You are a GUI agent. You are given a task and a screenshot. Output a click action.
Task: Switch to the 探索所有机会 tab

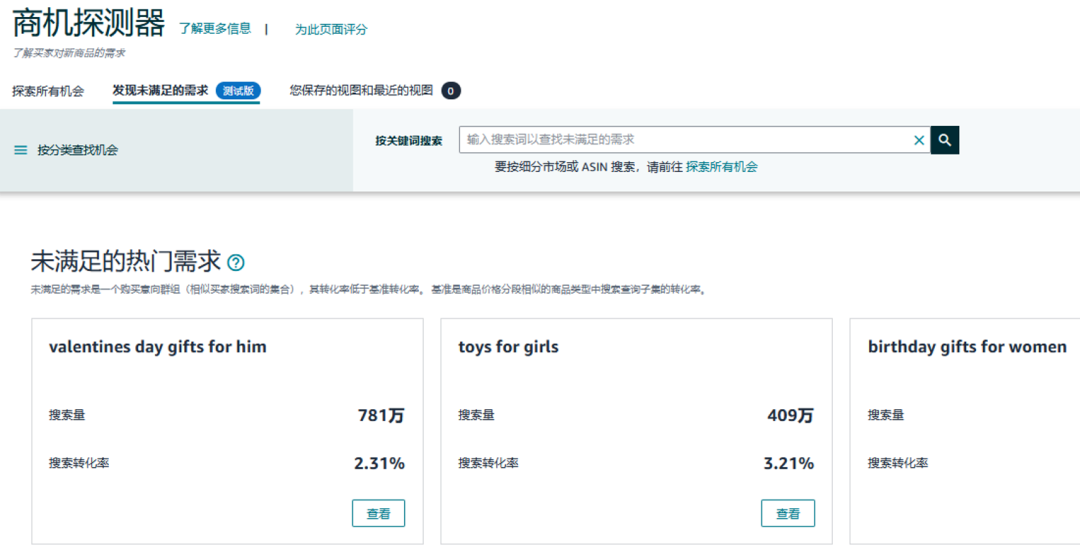coord(48,92)
